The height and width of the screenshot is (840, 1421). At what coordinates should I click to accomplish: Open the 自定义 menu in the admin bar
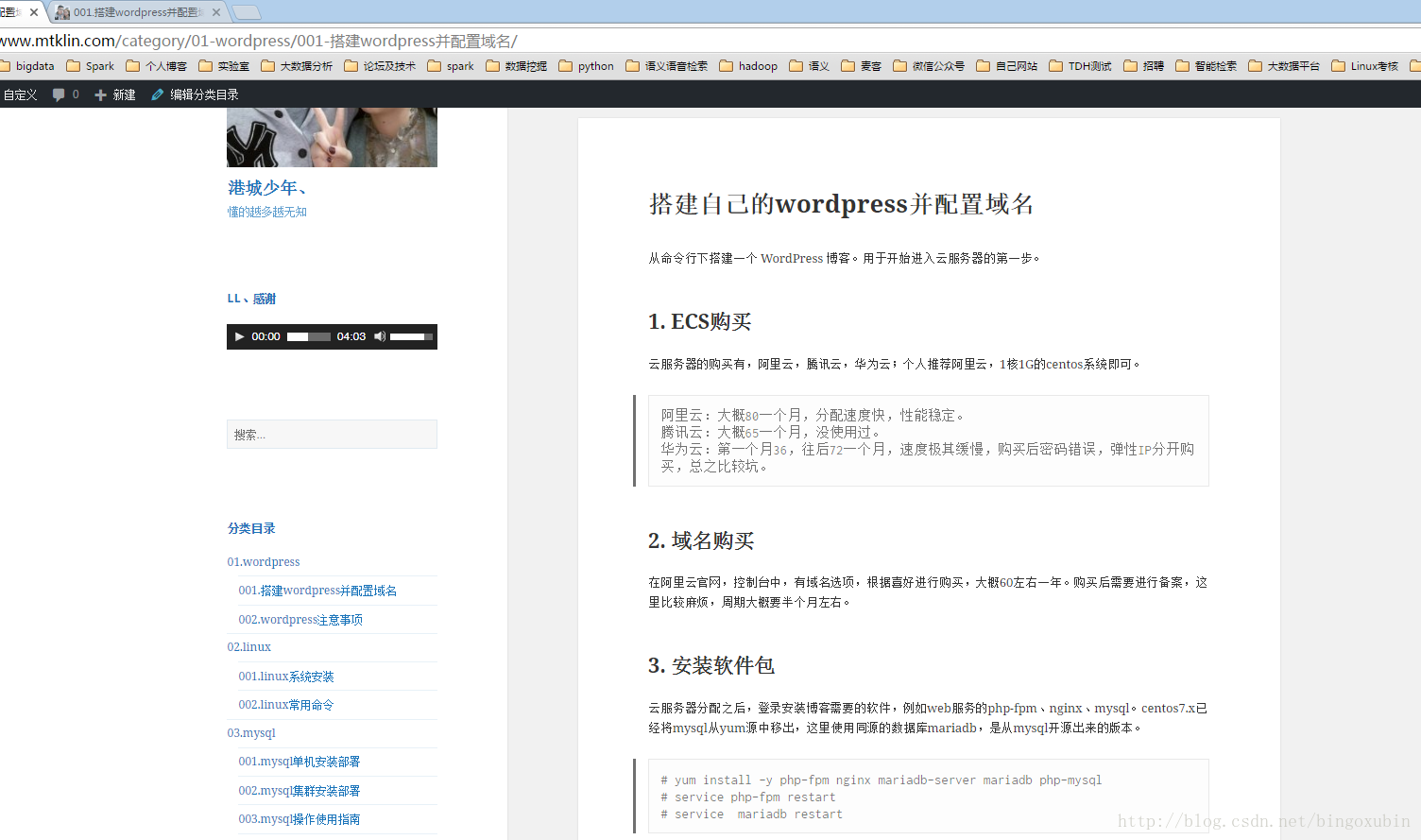coord(20,94)
